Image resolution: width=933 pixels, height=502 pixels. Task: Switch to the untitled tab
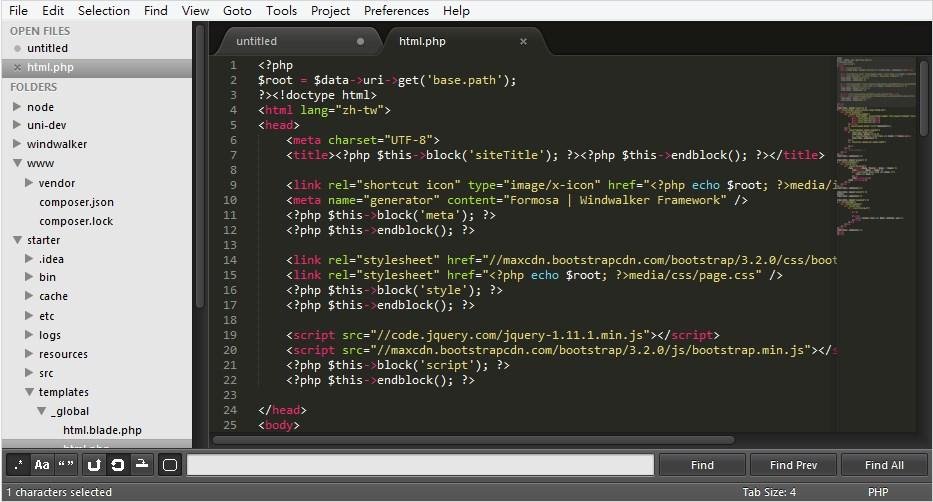point(298,41)
